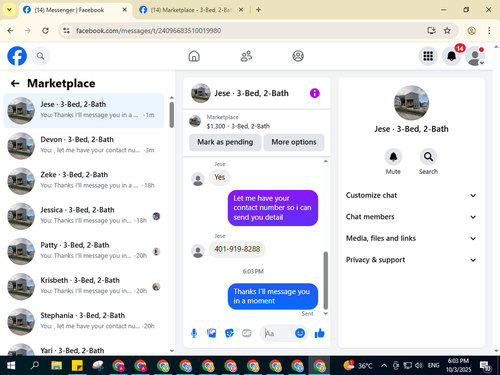The height and width of the screenshot is (375, 500).
Task: Open the Jese conversation in list
Action: tap(84, 111)
